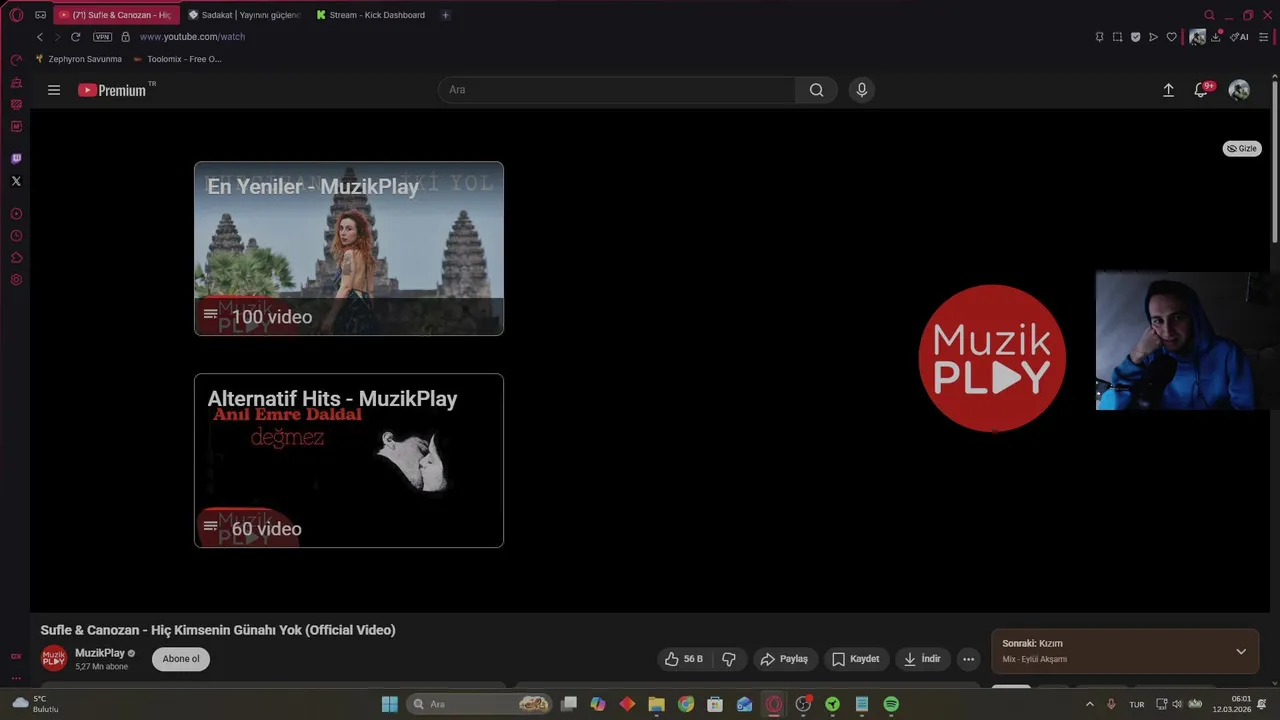Open YouTube account avatar menu
The image size is (1280, 720).
[x=1239, y=90]
